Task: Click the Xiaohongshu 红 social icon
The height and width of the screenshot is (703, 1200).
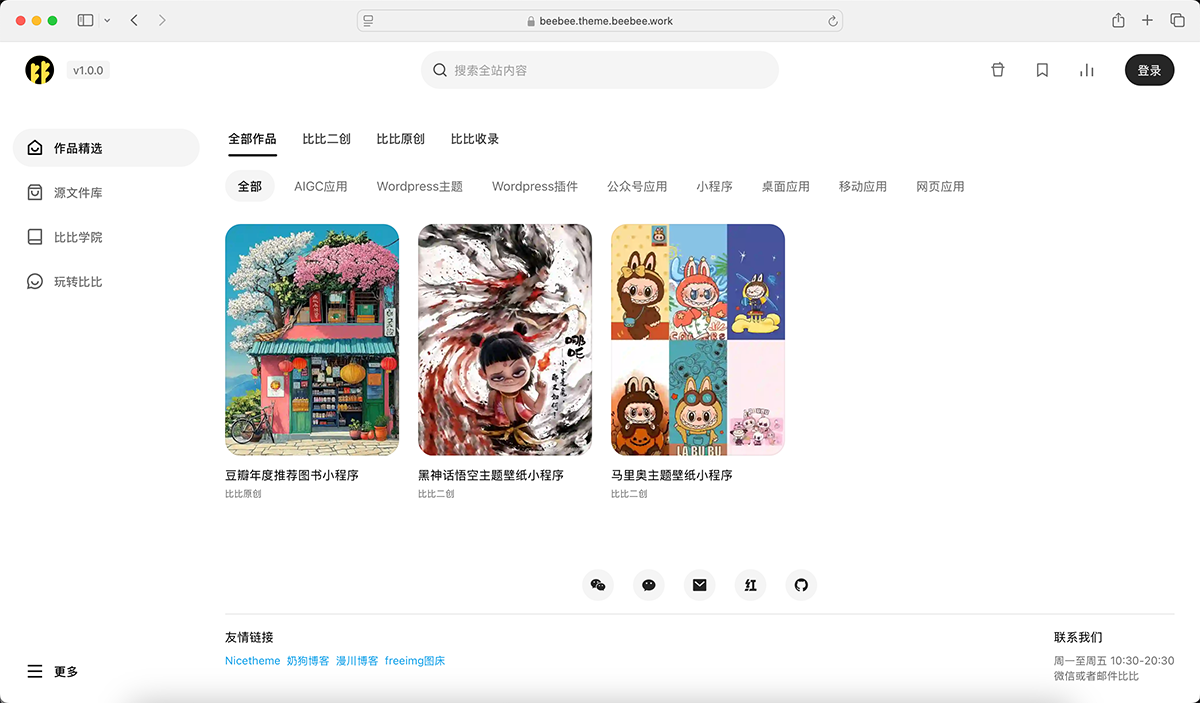Action: click(750, 585)
